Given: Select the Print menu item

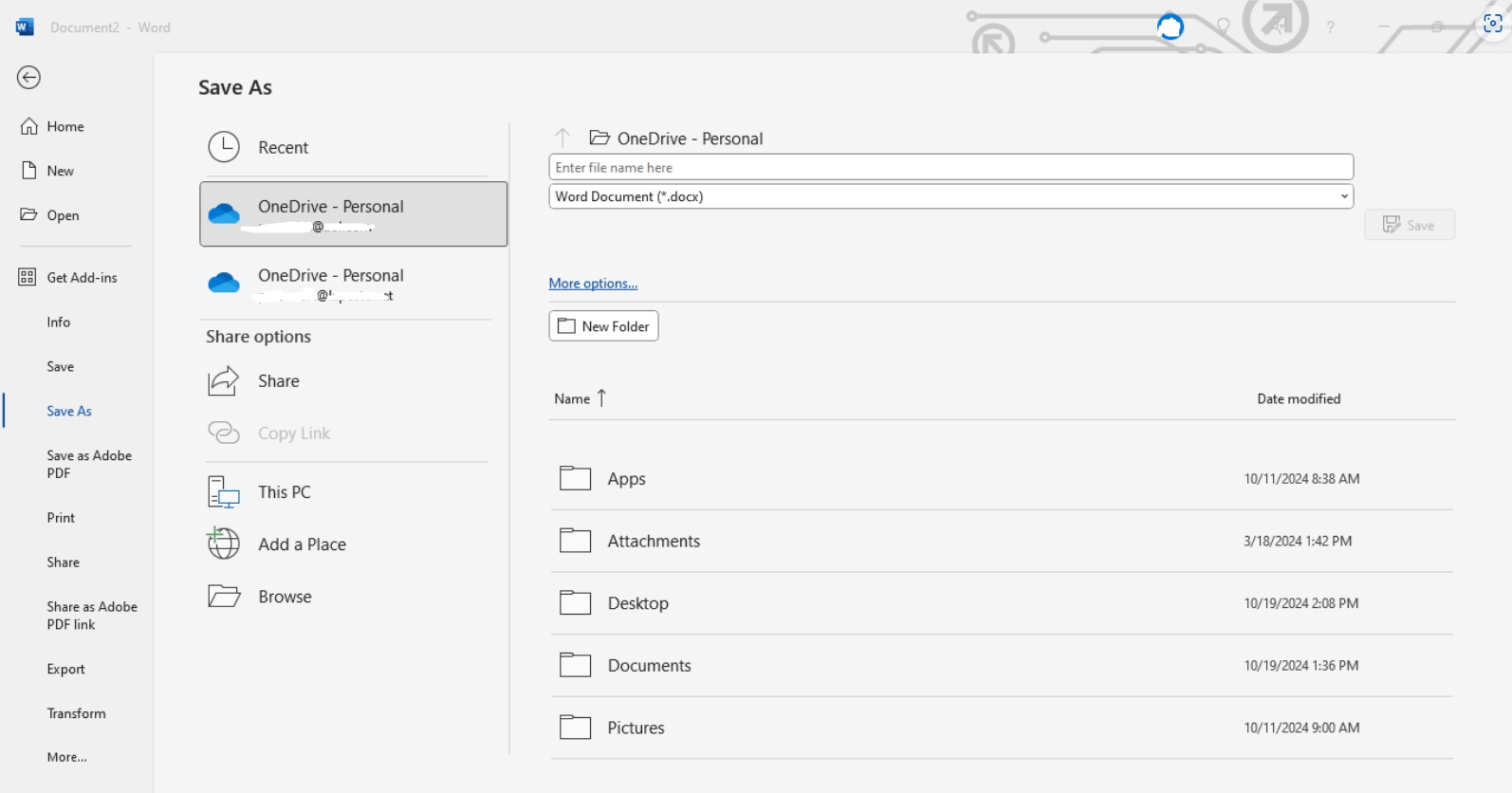Looking at the screenshot, I should [61, 518].
